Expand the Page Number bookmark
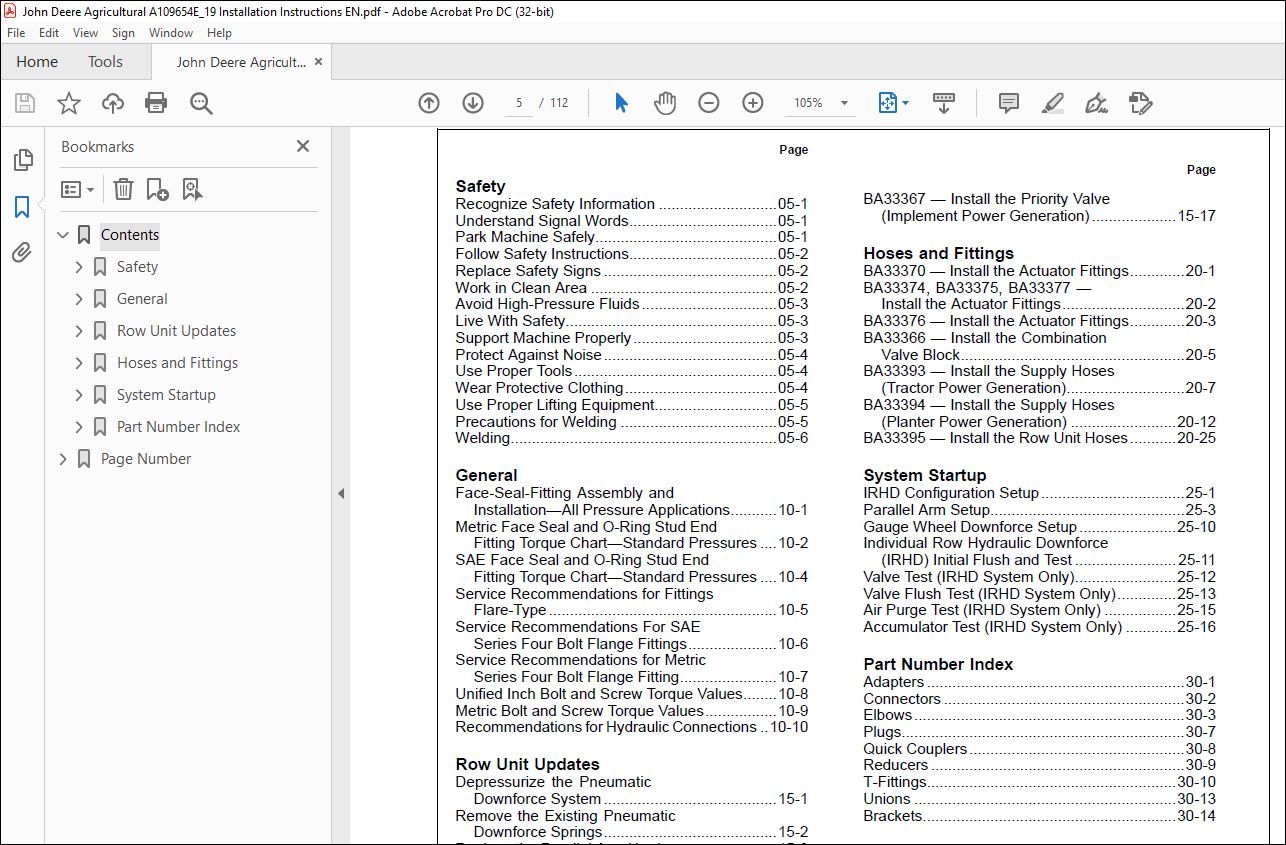 tap(63, 459)
